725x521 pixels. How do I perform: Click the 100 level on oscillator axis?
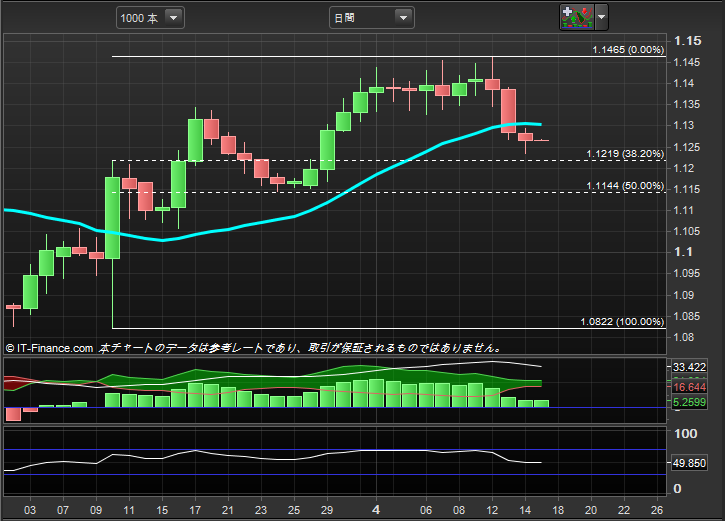pyautogui.click(x=686, y=434)
